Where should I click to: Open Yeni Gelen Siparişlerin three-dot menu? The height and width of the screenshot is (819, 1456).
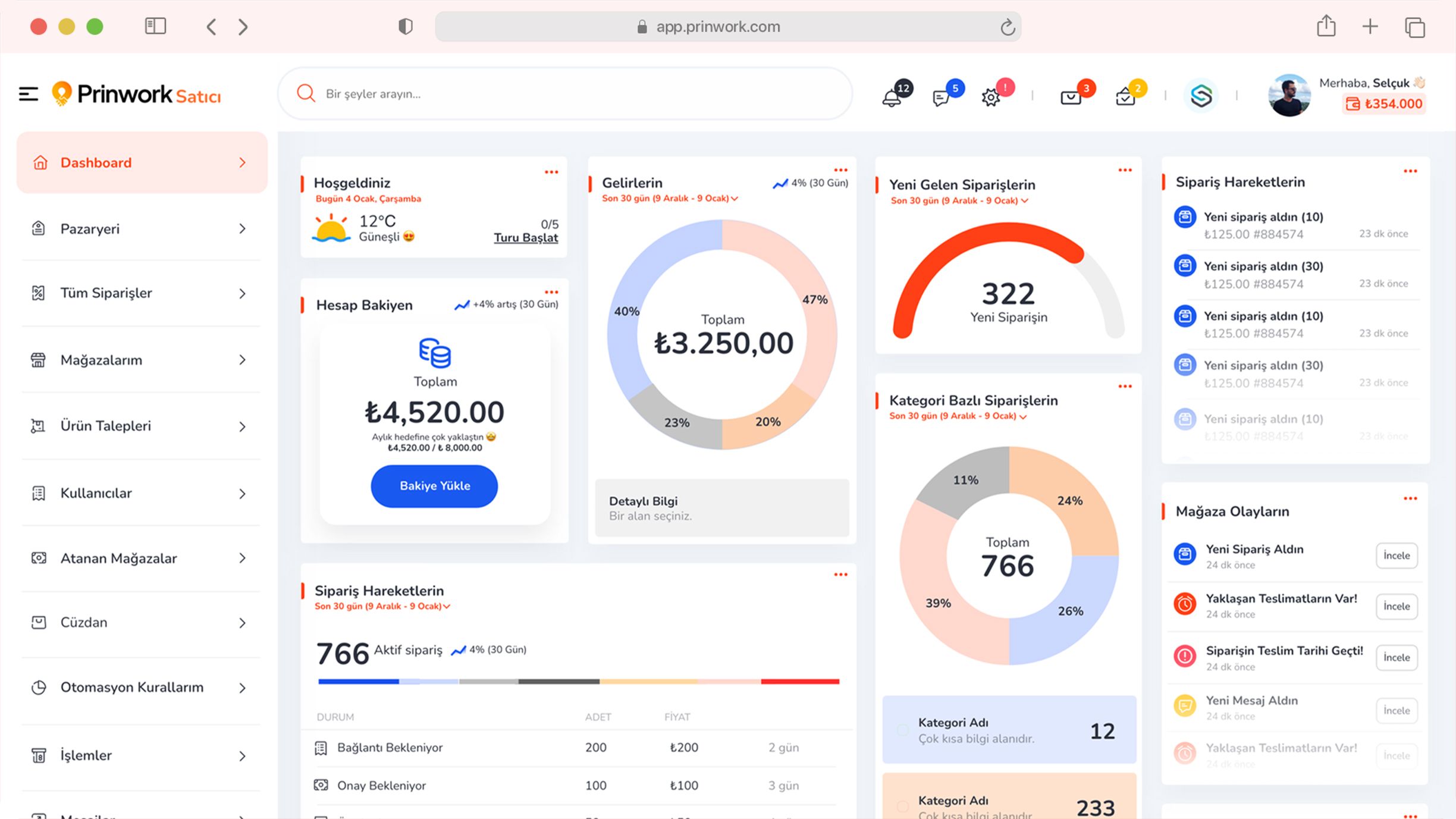pyautogui.click(x=1125, y=170)
